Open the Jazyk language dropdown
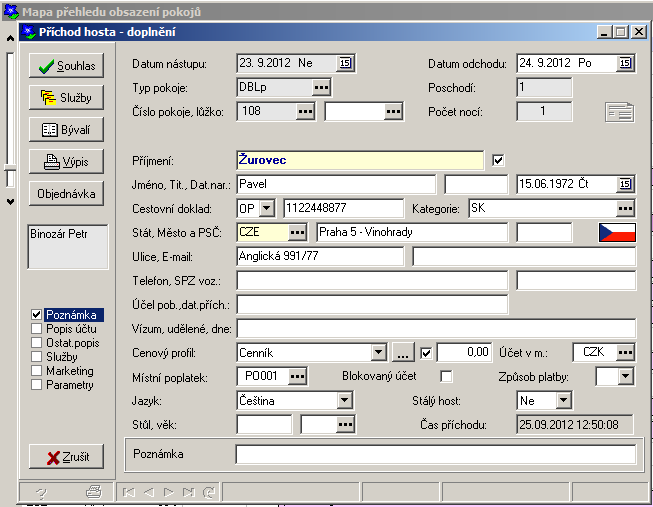 pos(344,400)
